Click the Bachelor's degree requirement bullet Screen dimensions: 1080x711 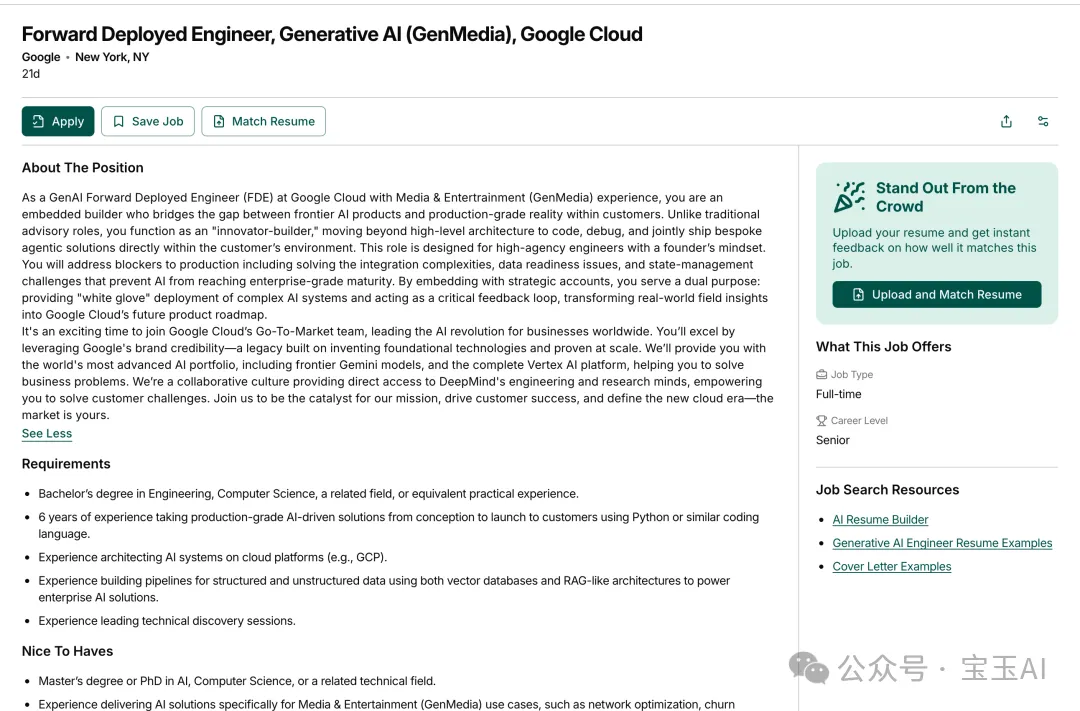309,493
